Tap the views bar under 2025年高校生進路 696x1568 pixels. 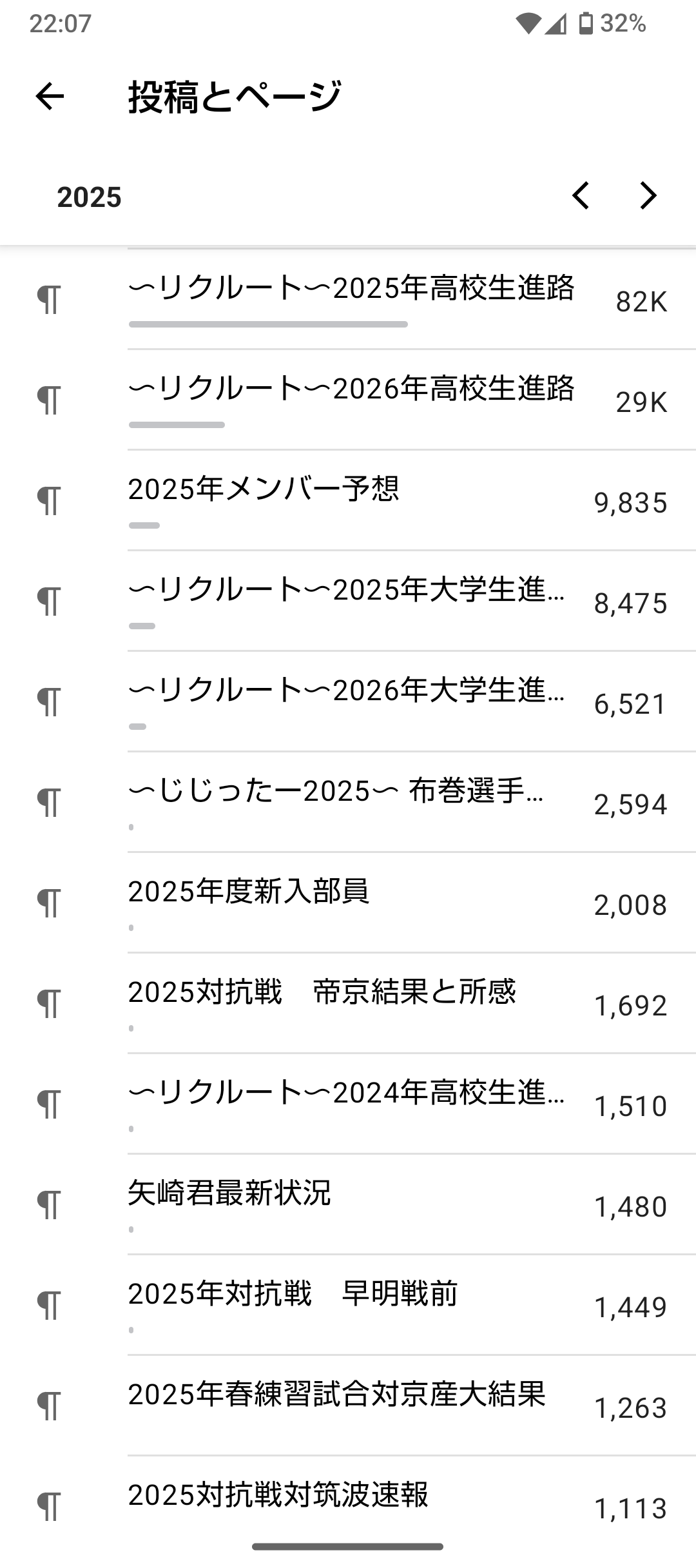point(268,324)
